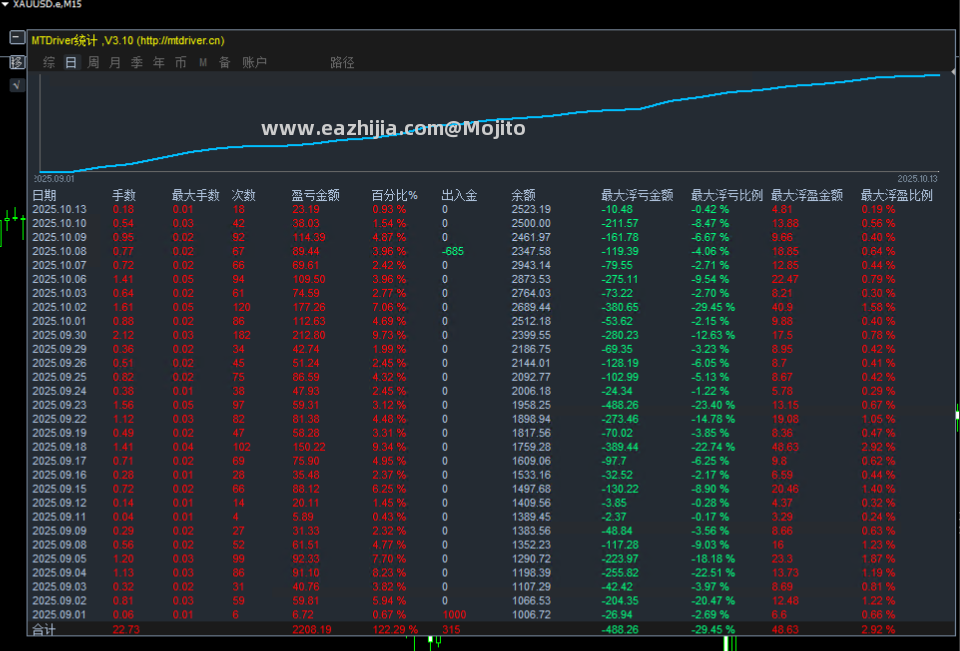Switch to the 季 quarterly tab

pyautogui.click(x=137, y=62)
